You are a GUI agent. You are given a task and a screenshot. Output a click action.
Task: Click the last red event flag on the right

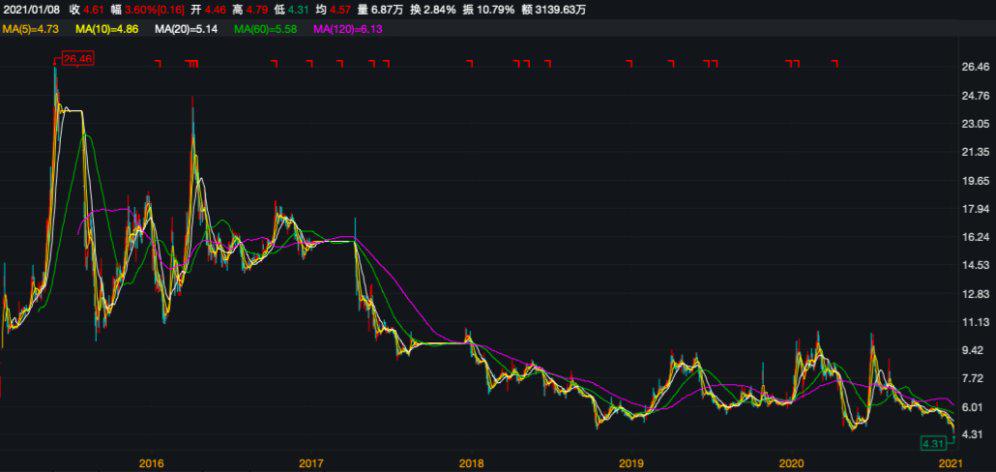click(x=835, y=64)
